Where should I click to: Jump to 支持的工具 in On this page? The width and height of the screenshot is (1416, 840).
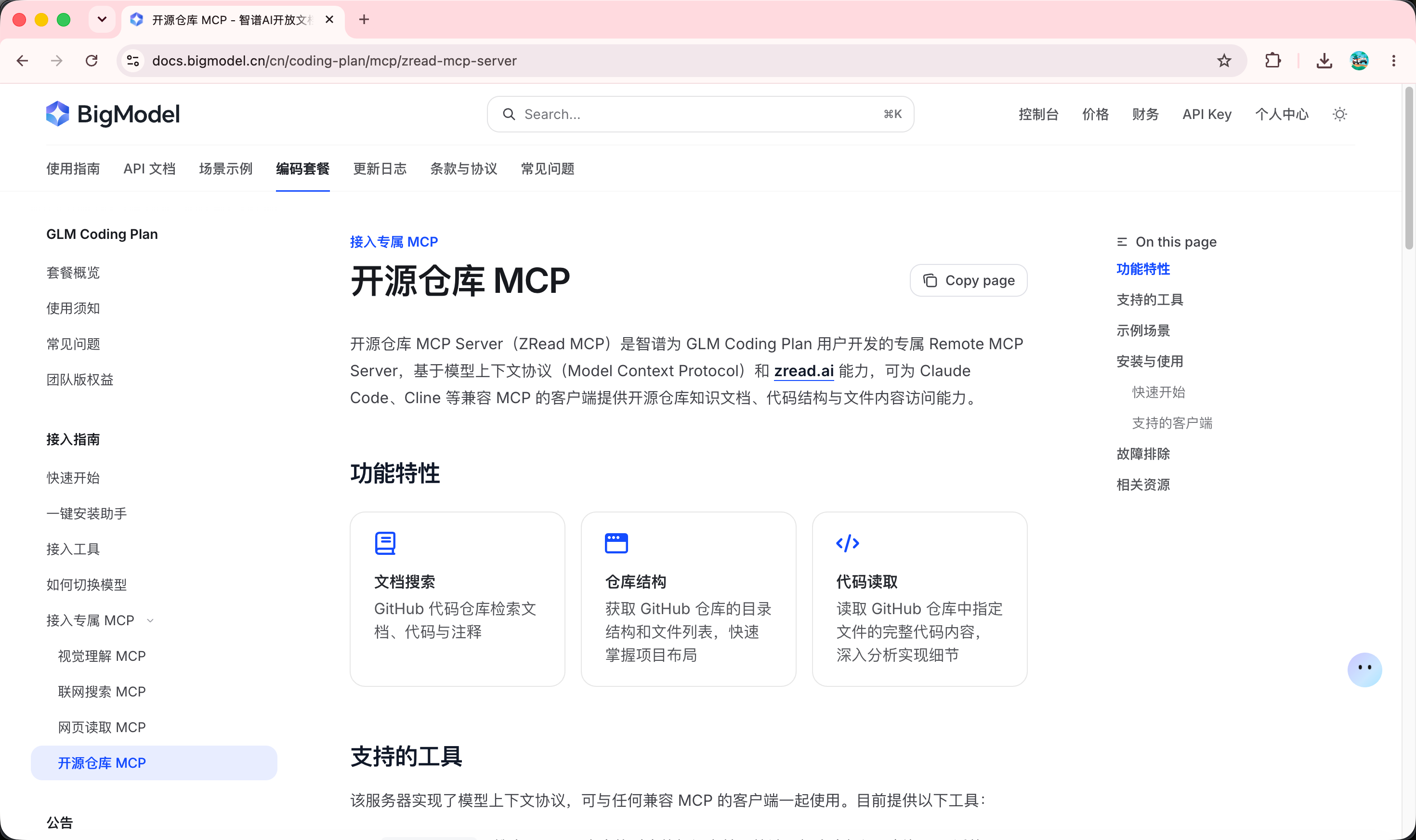1150,300
